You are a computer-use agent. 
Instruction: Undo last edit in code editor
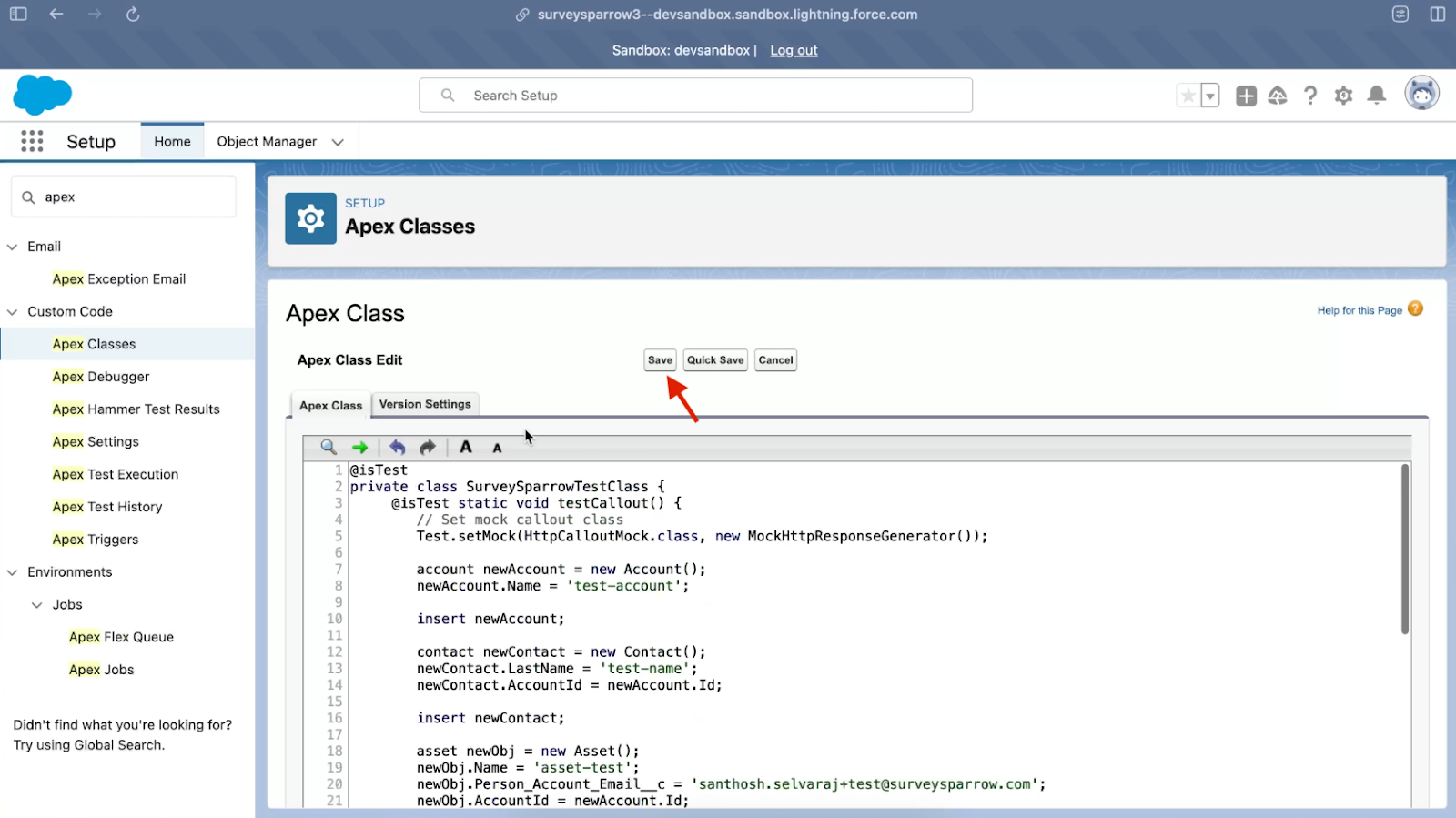pyautogui.click(x=397, y=447)
